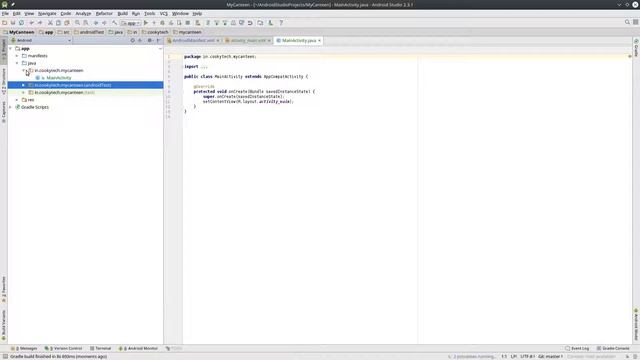The width and height of the screenshot is (640, 360).
Task: Expand the folded import statement
Action: [x=203, y=67]
